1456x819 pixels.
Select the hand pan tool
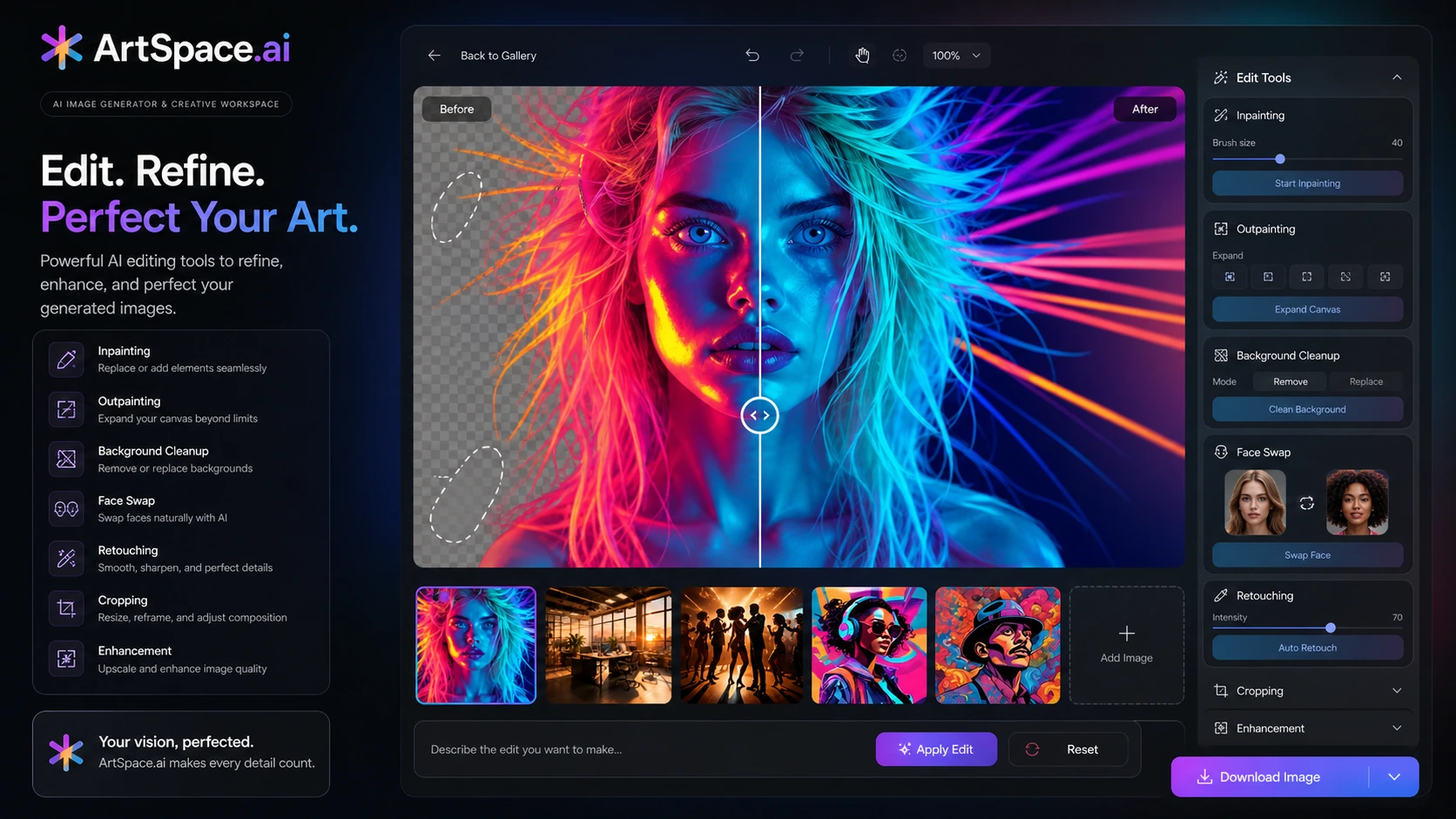point(862,56)
